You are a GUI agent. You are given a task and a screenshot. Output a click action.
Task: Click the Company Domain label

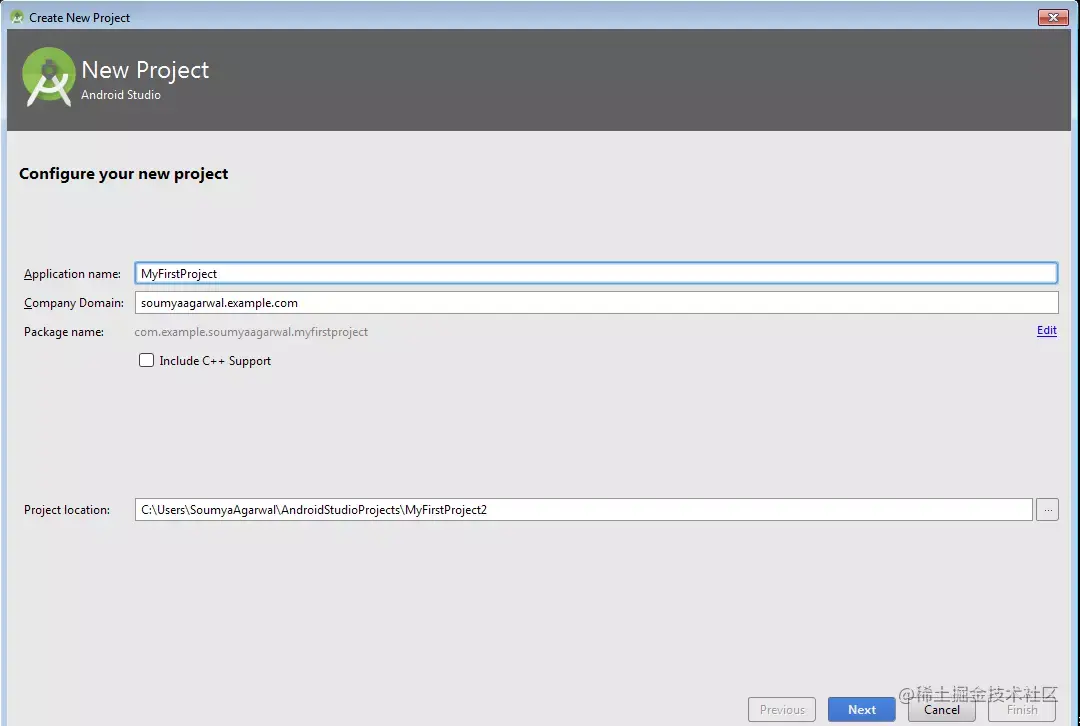tap(74, 303)
